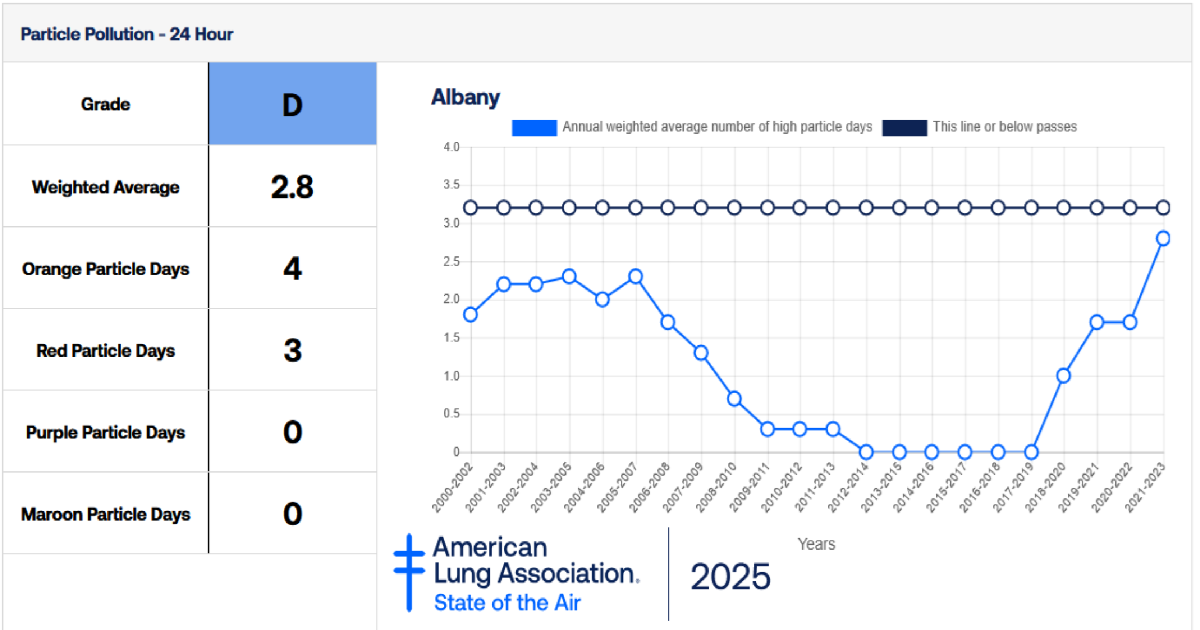Click the State of the Air link text
The height and width of the screenshot is (630, 1200).
[507, 603]
